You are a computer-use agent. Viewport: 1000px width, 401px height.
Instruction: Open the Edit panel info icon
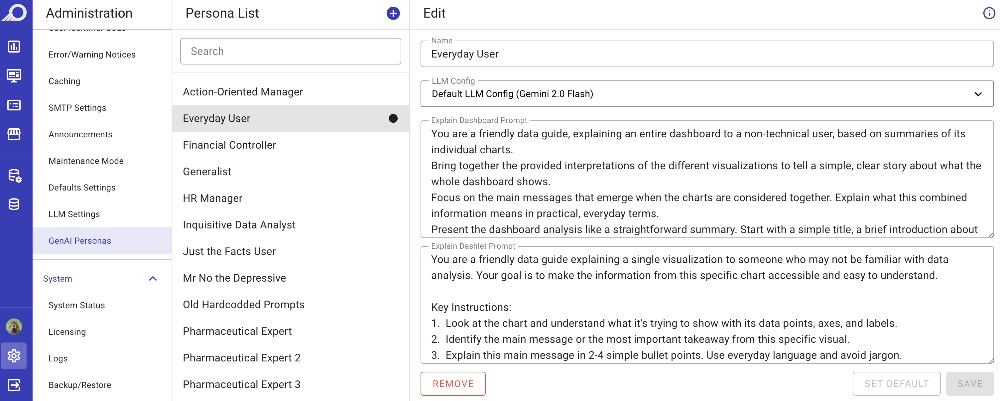[989, 13]
